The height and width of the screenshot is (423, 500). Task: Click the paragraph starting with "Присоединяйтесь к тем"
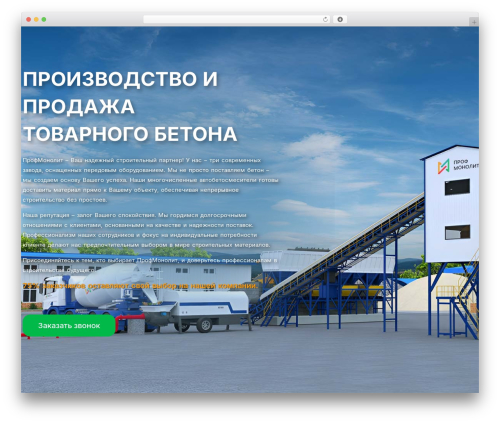(x=150, y=265)
